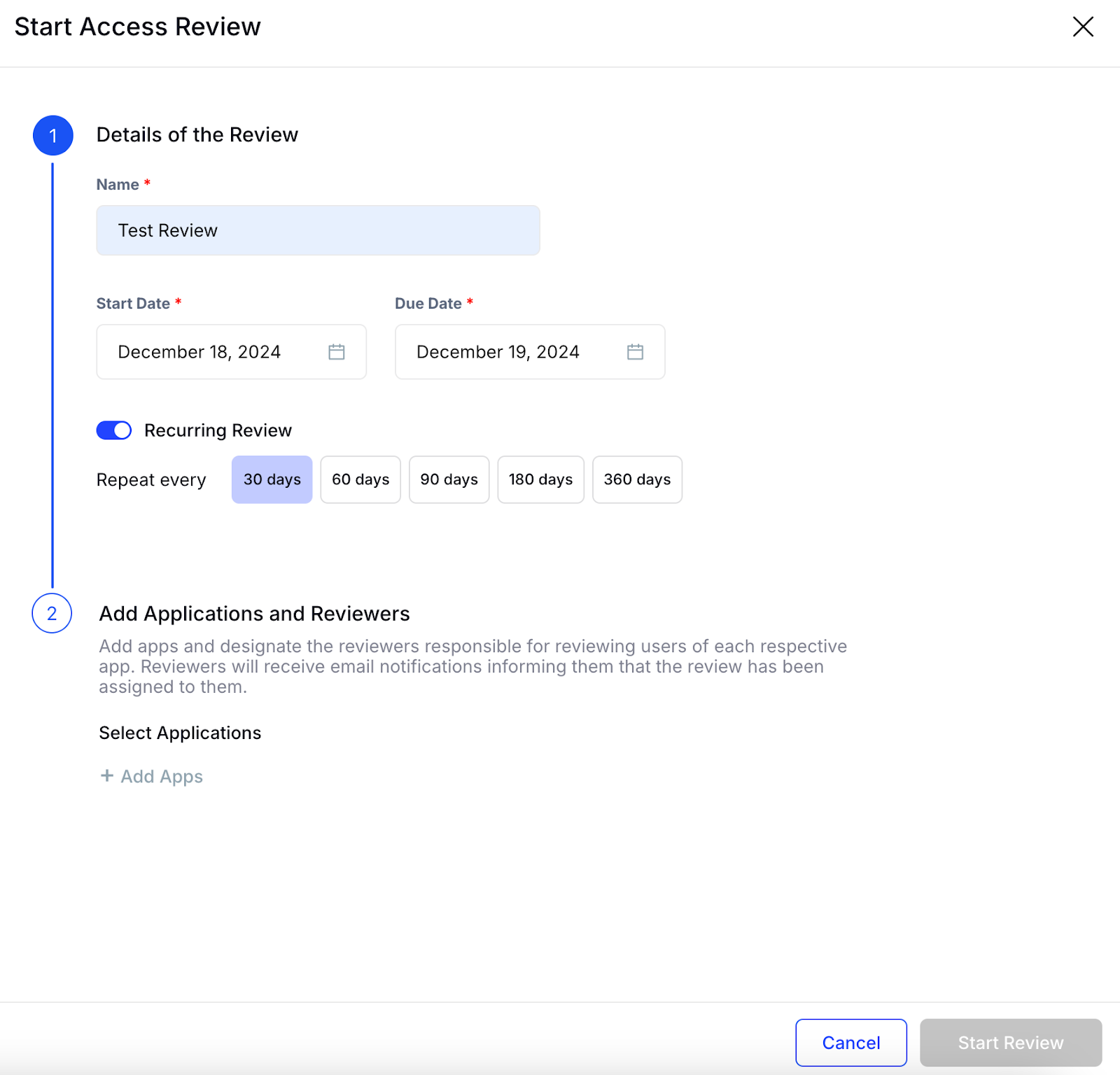Click the step 2 circle indicator

pyautogui.click(x=52, y=614)
